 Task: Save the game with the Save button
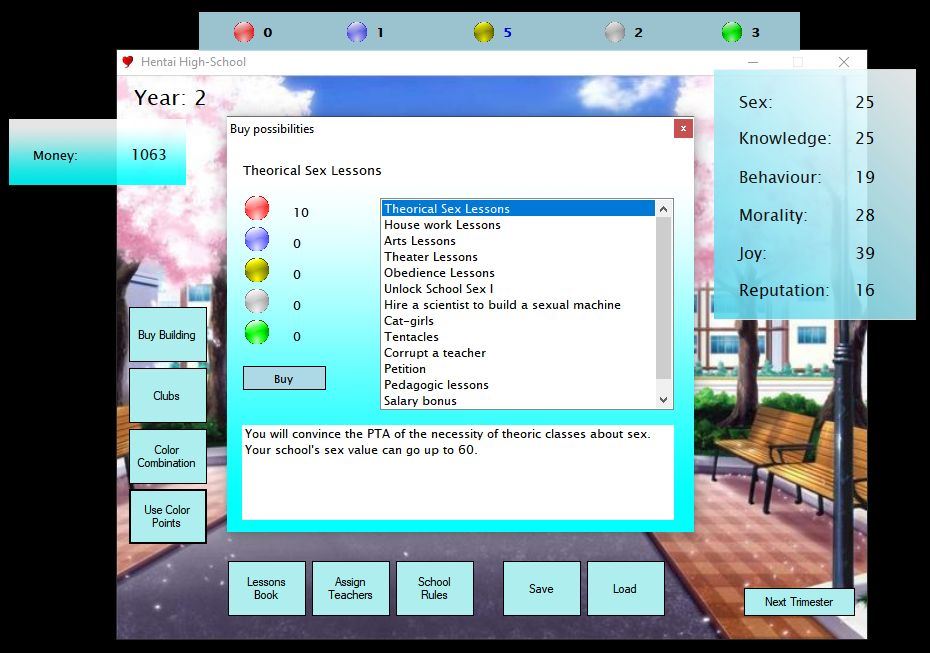[541, 589]
